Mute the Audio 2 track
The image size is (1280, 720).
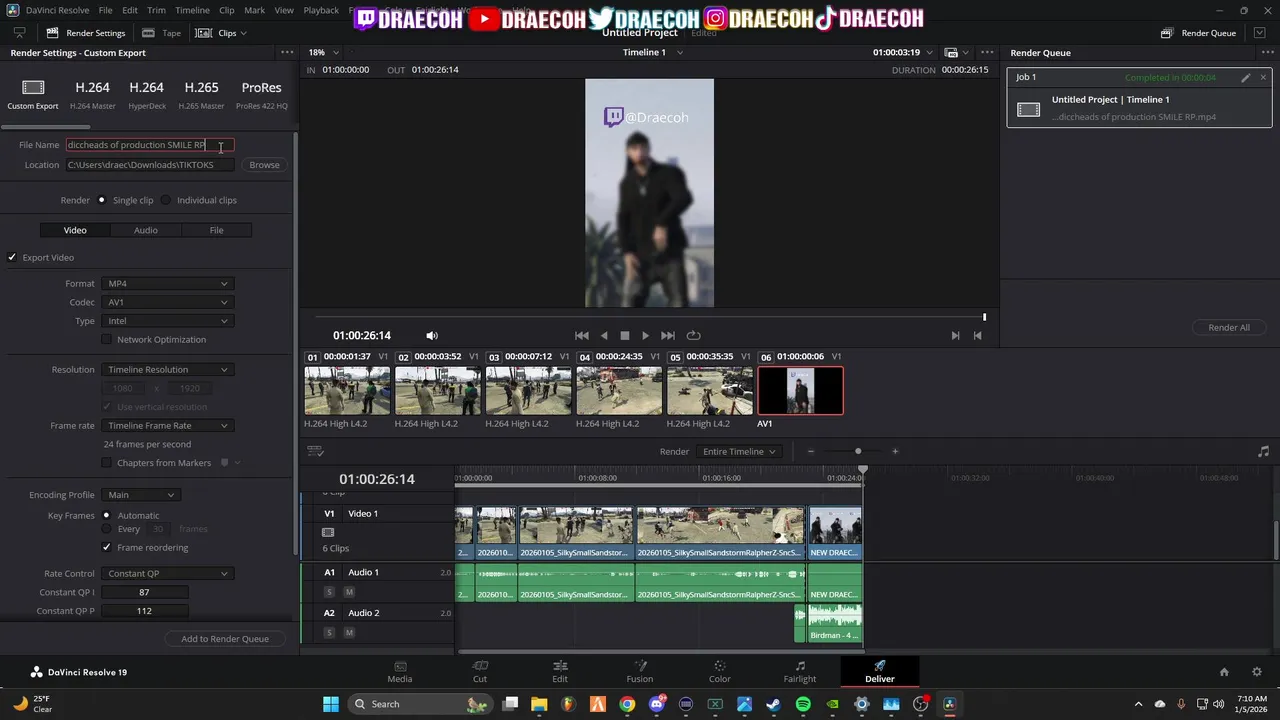click(x=349, y=632)
